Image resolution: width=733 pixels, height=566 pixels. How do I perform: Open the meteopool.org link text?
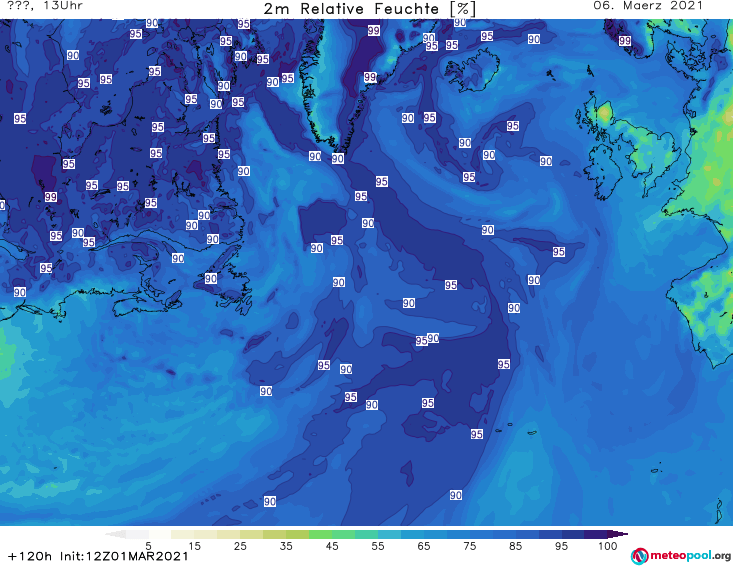(x=690, y=555)
